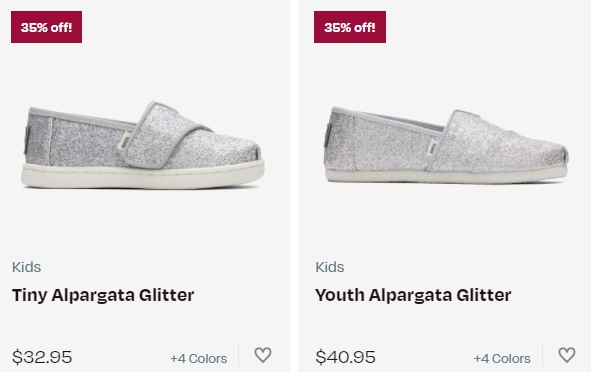Open the Tiny Alpargata Glitter product title
This screenshot has height=372, width=591.
click(103, 295)
